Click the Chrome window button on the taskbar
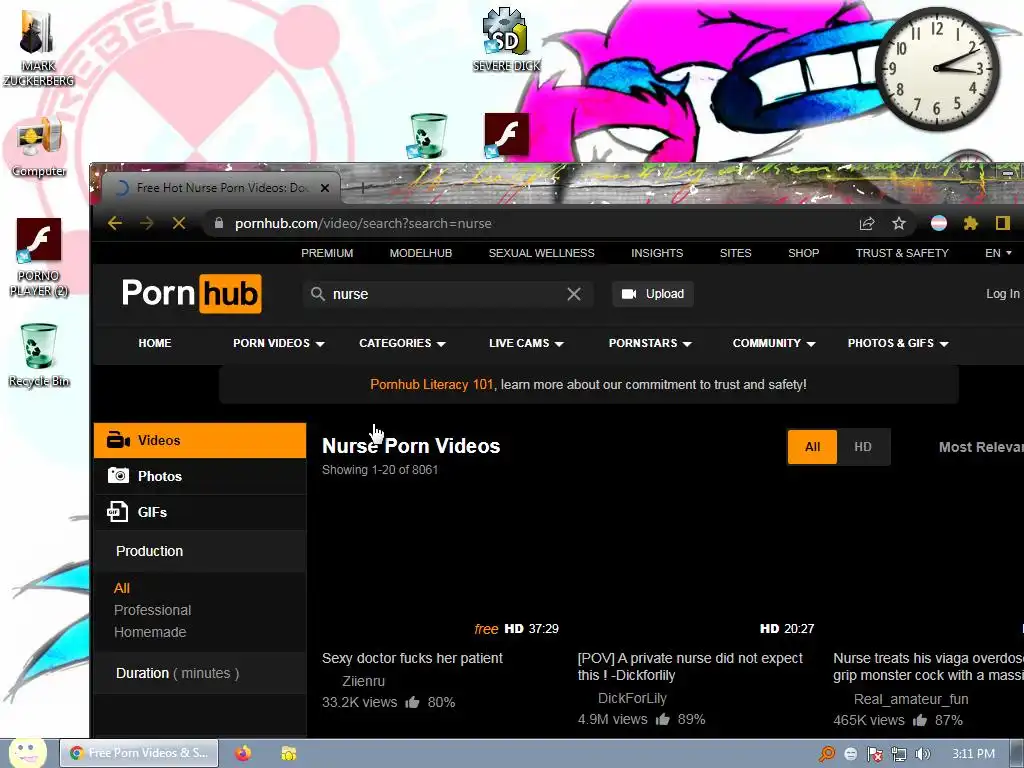 pos(139,753)
